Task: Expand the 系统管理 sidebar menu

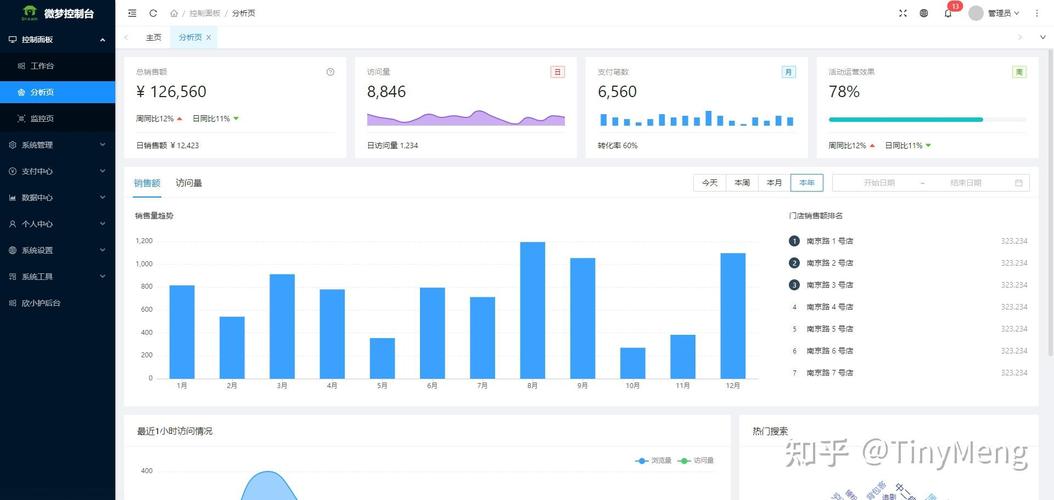Action: coord(57,145)
